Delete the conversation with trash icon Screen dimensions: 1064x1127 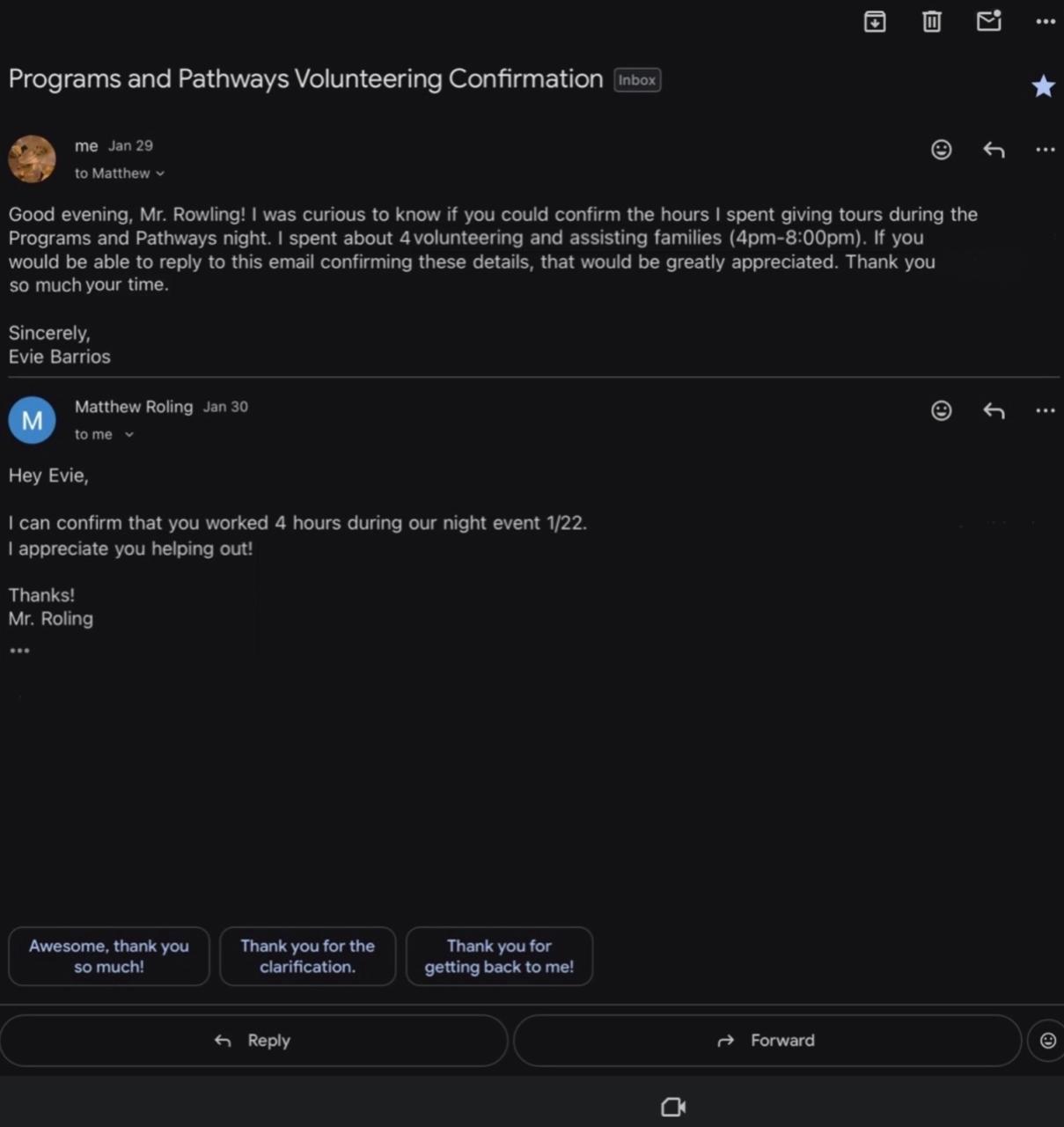(x=932, y=21)
